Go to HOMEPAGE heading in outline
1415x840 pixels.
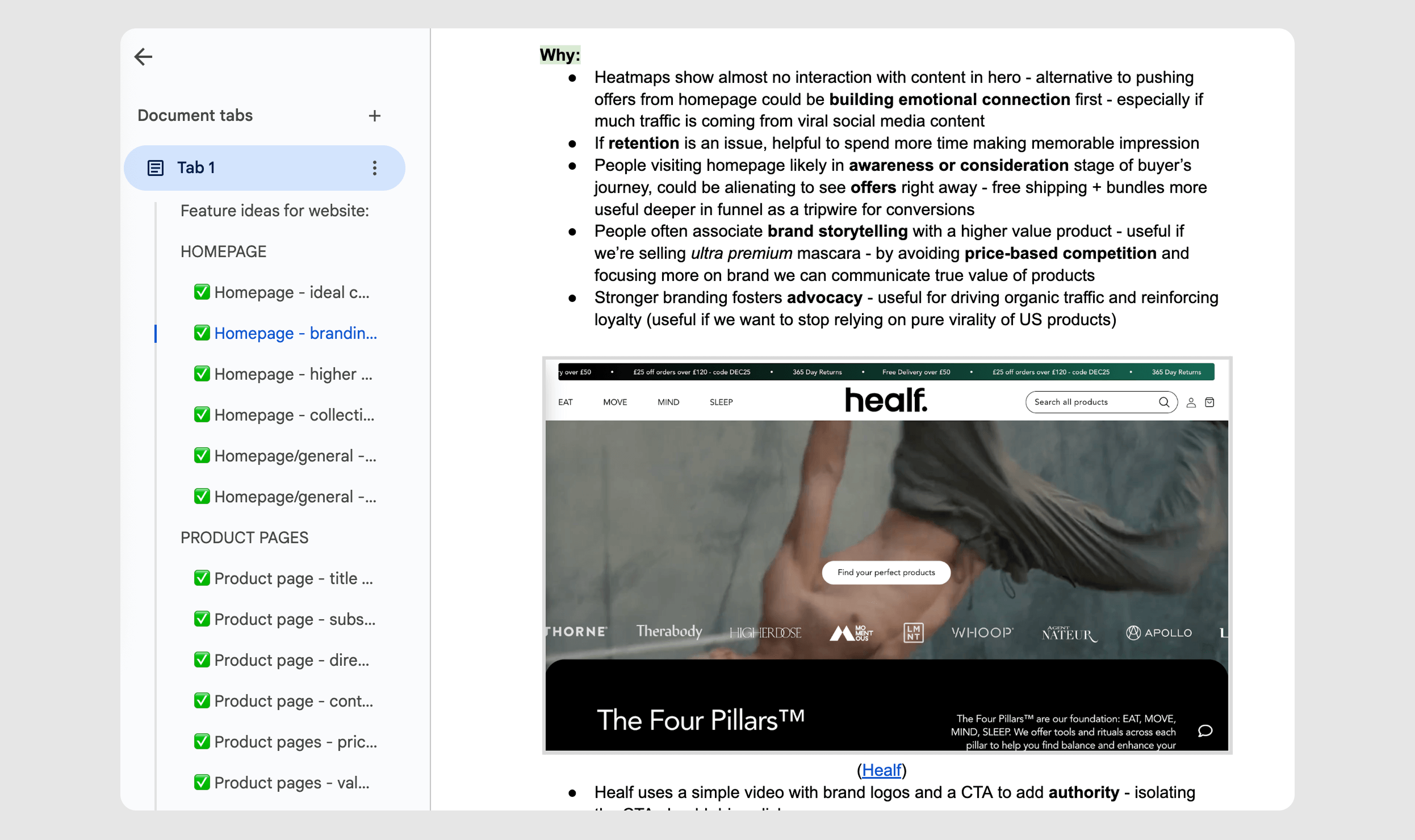pos(223,251)
